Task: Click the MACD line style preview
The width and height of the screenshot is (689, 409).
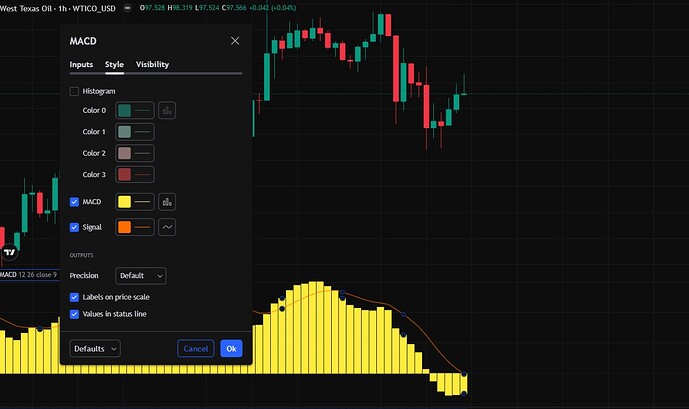Action: point(142,202)
